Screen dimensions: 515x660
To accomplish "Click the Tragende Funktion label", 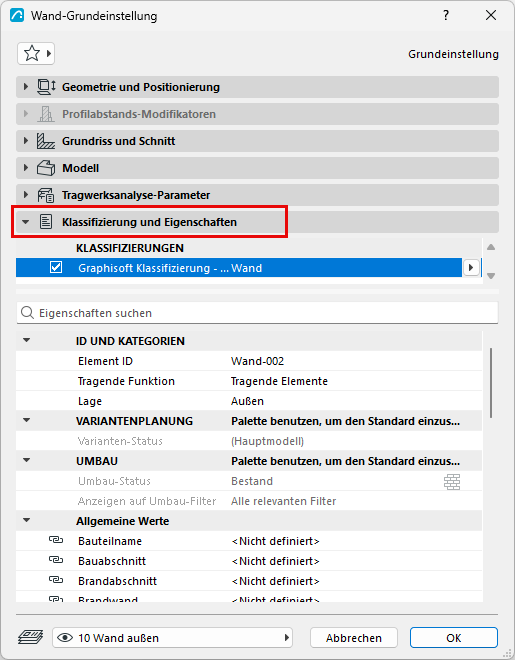I will (126, 381).
